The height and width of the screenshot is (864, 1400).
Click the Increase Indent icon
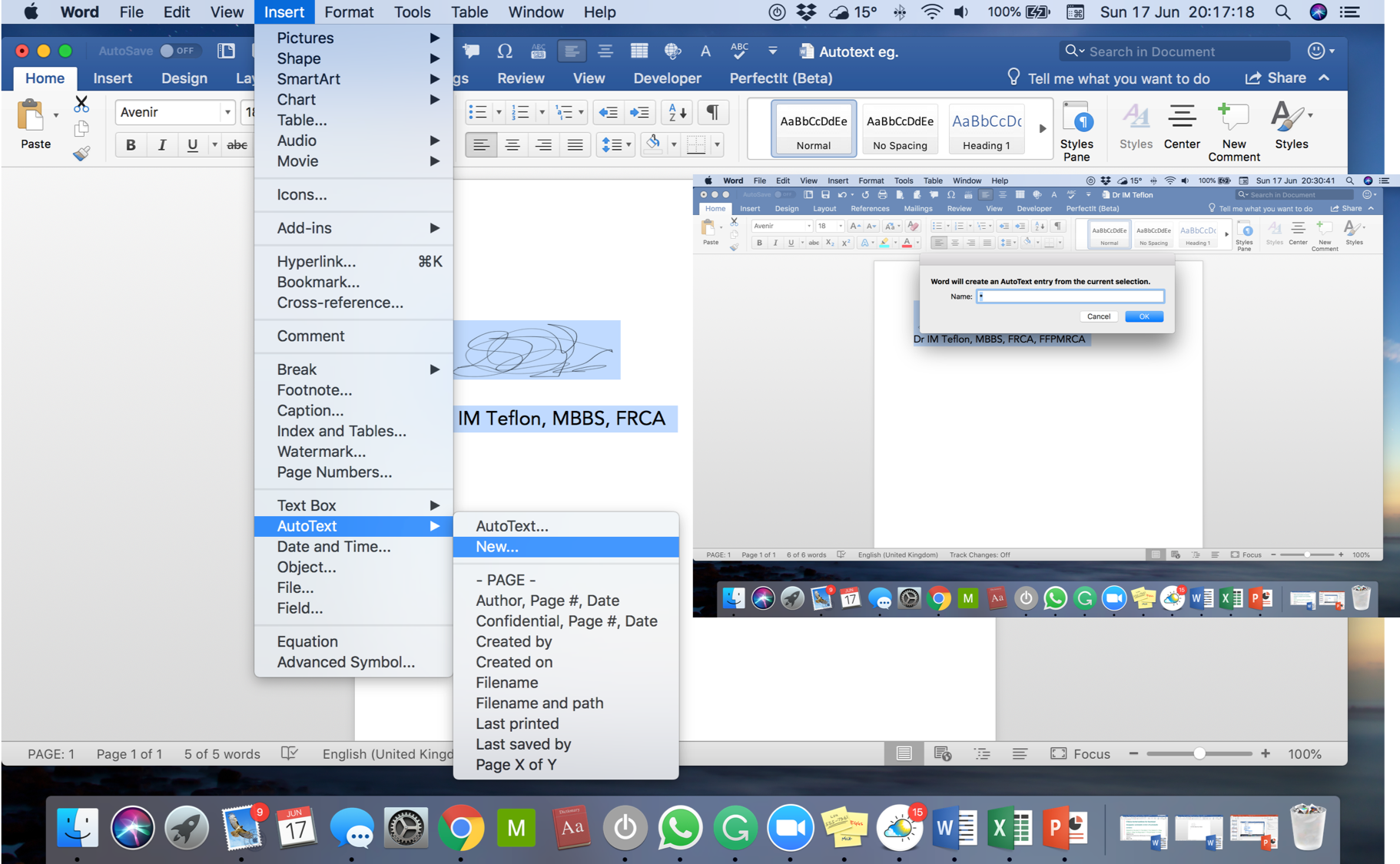[x=639, y=112]
